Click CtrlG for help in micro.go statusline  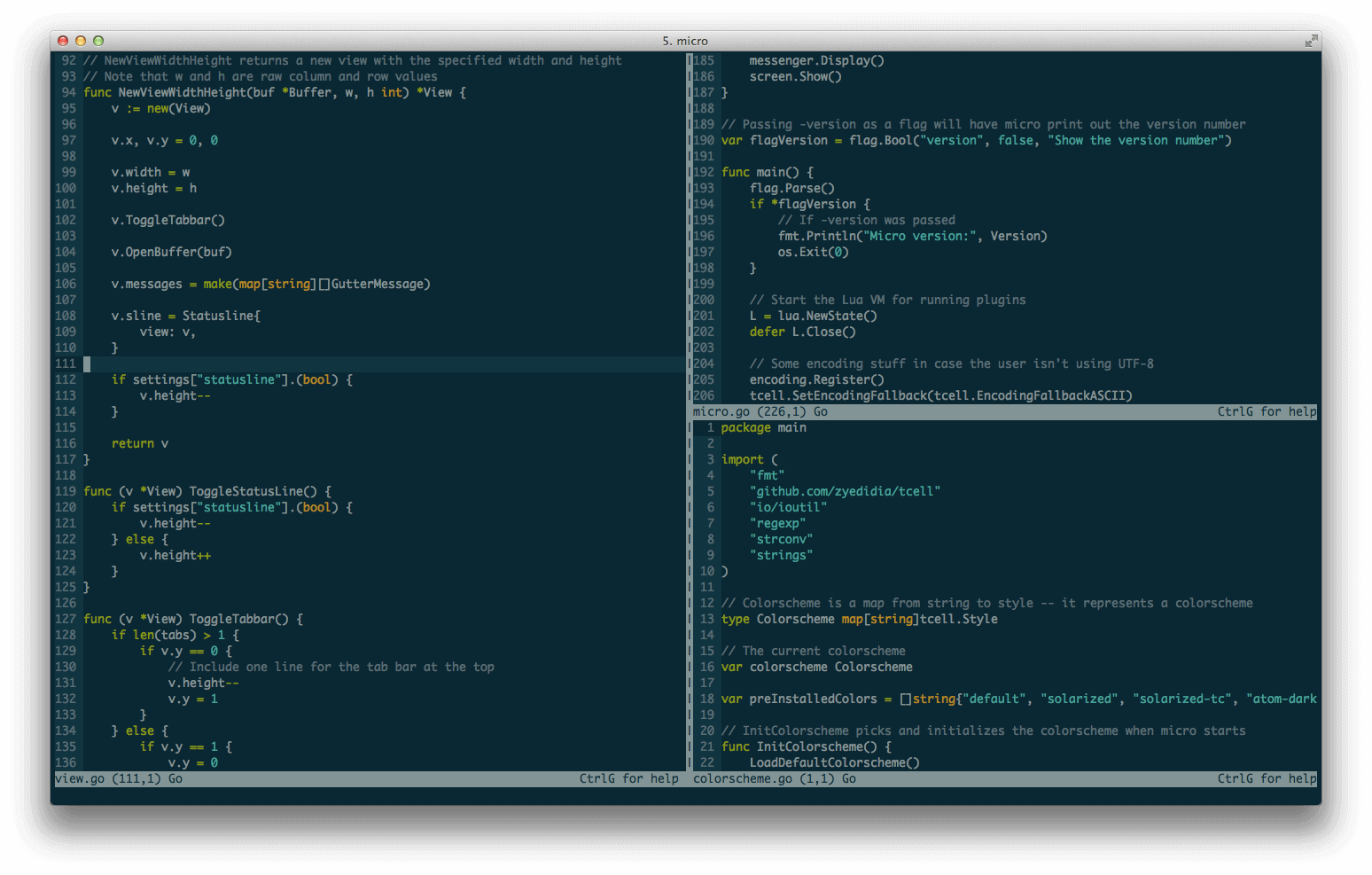[x=1267, y=411]
